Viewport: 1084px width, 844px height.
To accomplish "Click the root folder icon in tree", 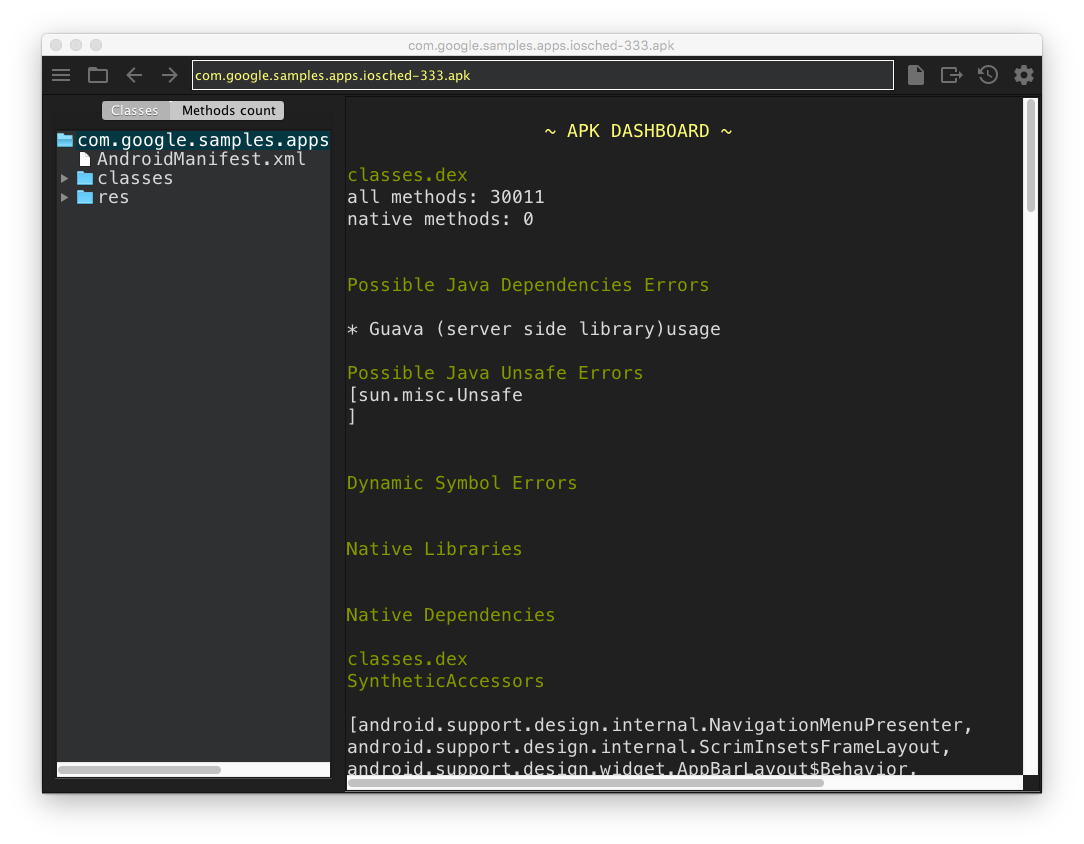I will point(65,140).
